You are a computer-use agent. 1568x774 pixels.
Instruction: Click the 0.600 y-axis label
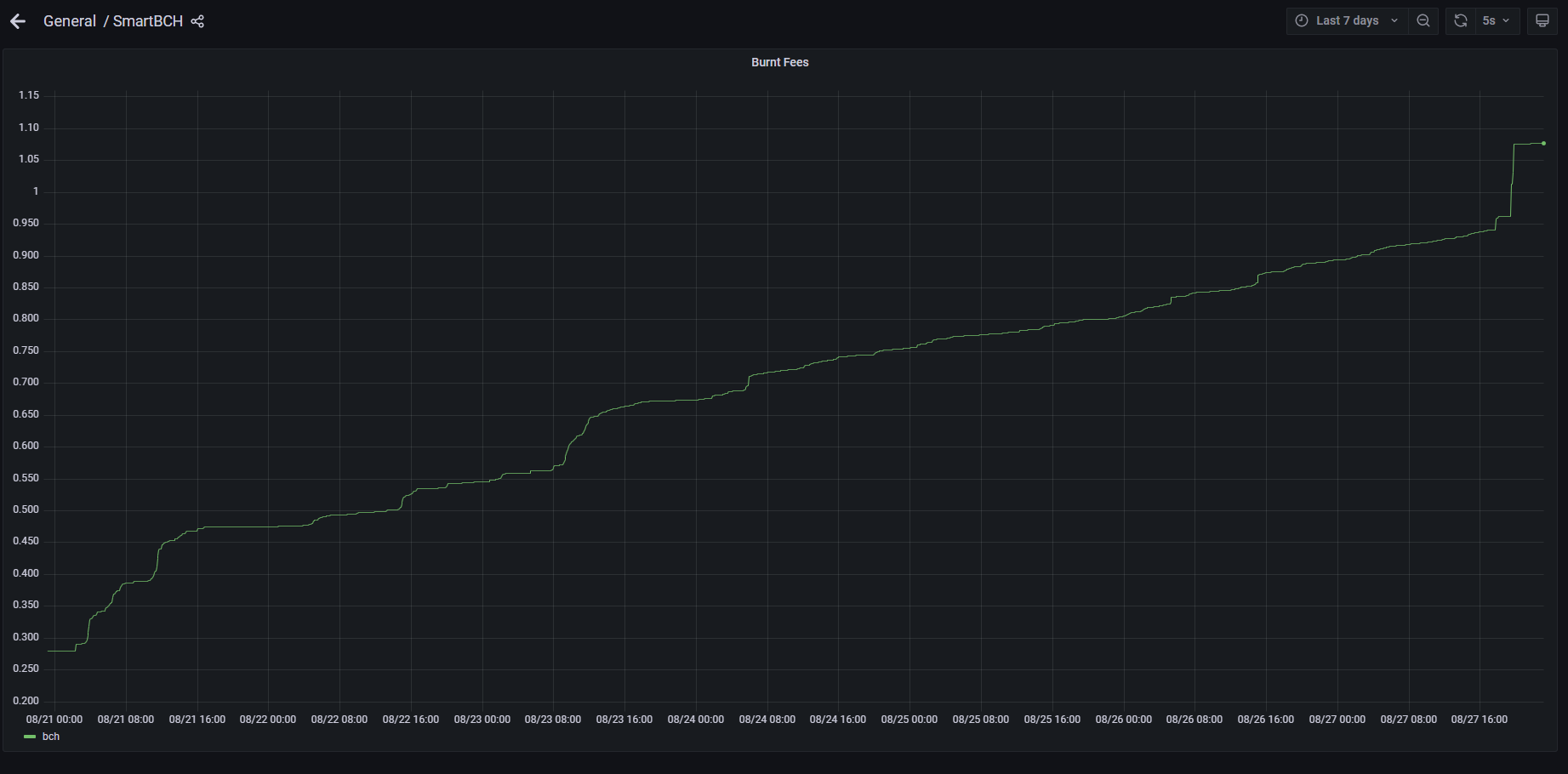pos(26,446)
